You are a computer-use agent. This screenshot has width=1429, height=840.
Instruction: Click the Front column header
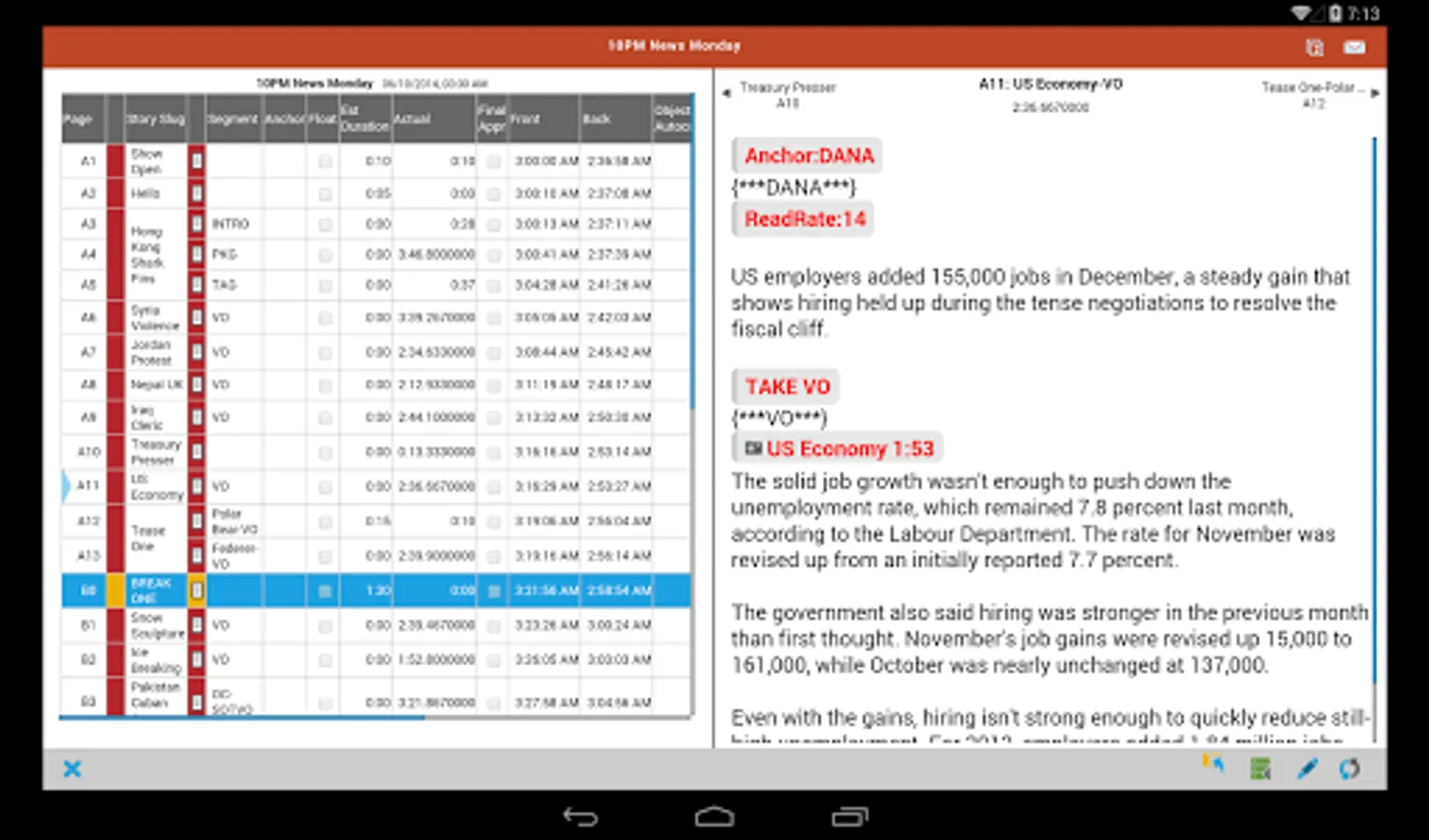544,119
